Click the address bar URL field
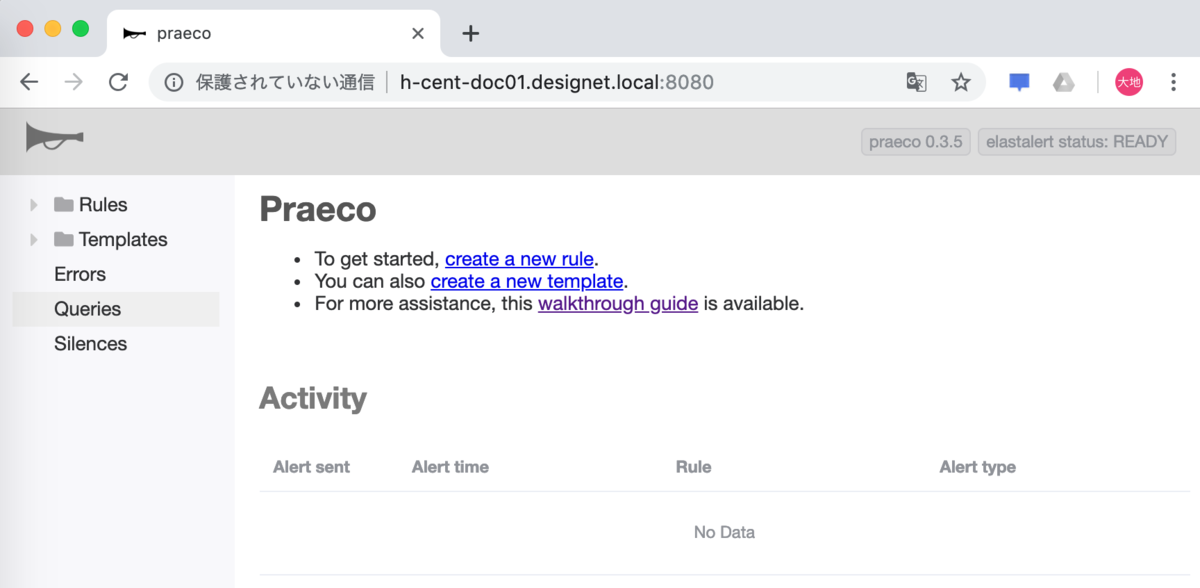 coord(556,82)
